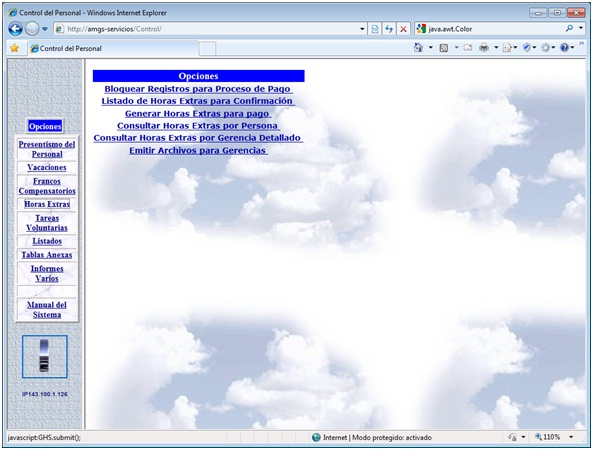The width and height of the screenshot is (593, 450).
Task: Open Favorites with the star icon
Action: pyautogui.click(x=14, y=48)
